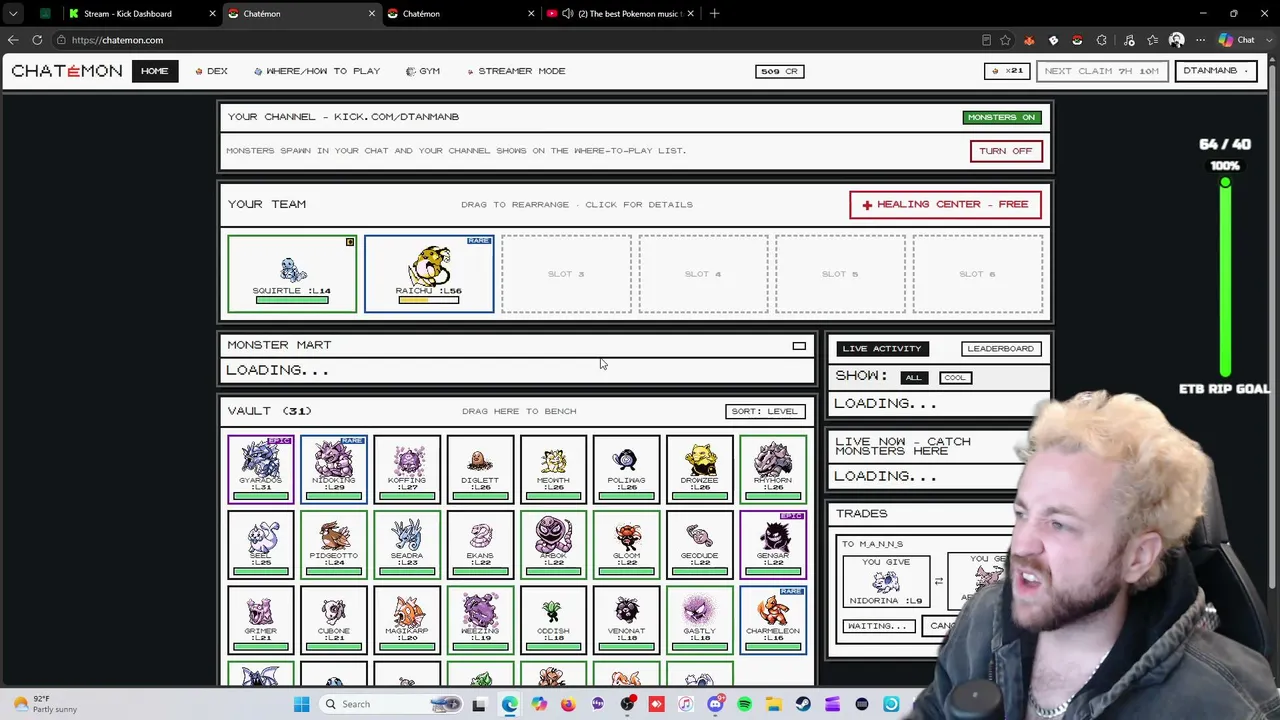Show all live activity
The height and width of the screenshot is (720, 1280).
913,377
